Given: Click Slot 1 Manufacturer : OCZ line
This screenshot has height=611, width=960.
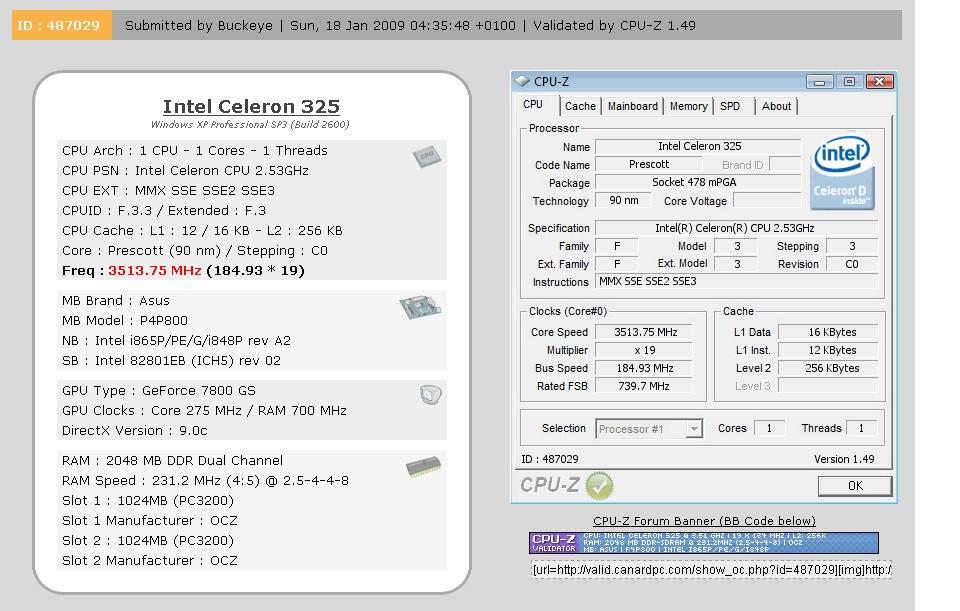Looking at the screenshot, I should click(149, 520).
